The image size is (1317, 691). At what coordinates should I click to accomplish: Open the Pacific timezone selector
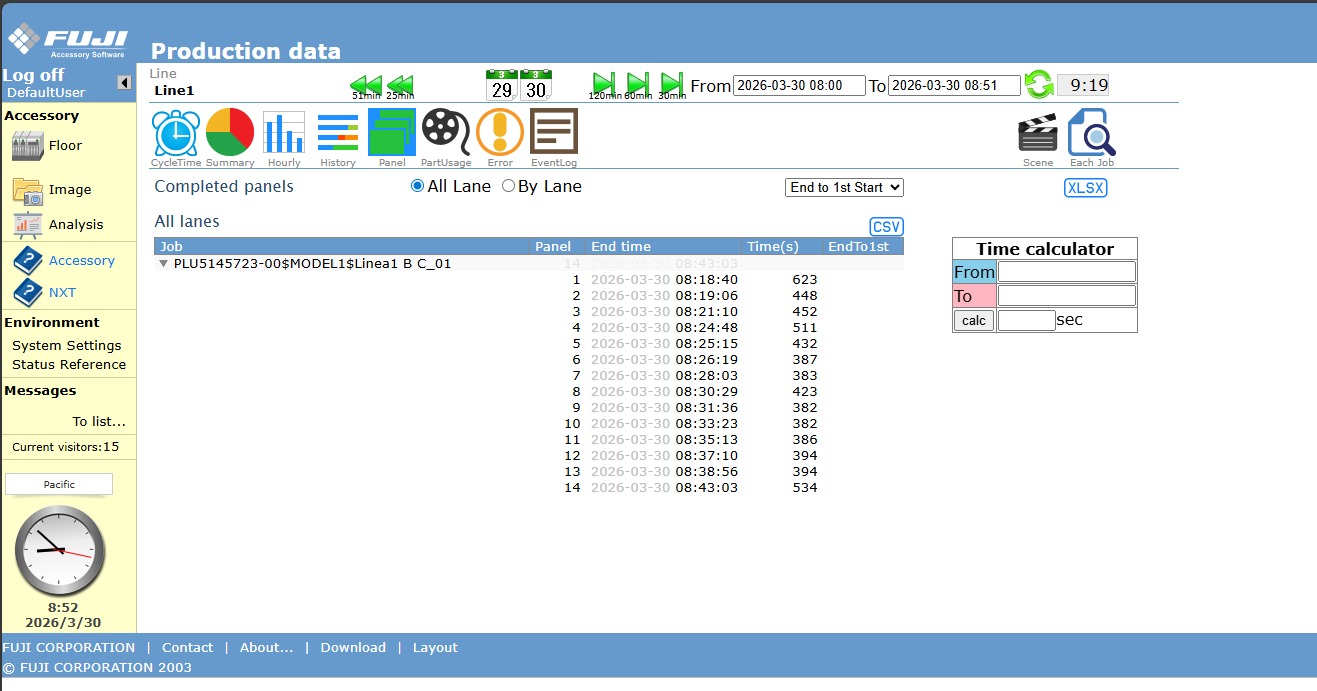tap(59, 484)
